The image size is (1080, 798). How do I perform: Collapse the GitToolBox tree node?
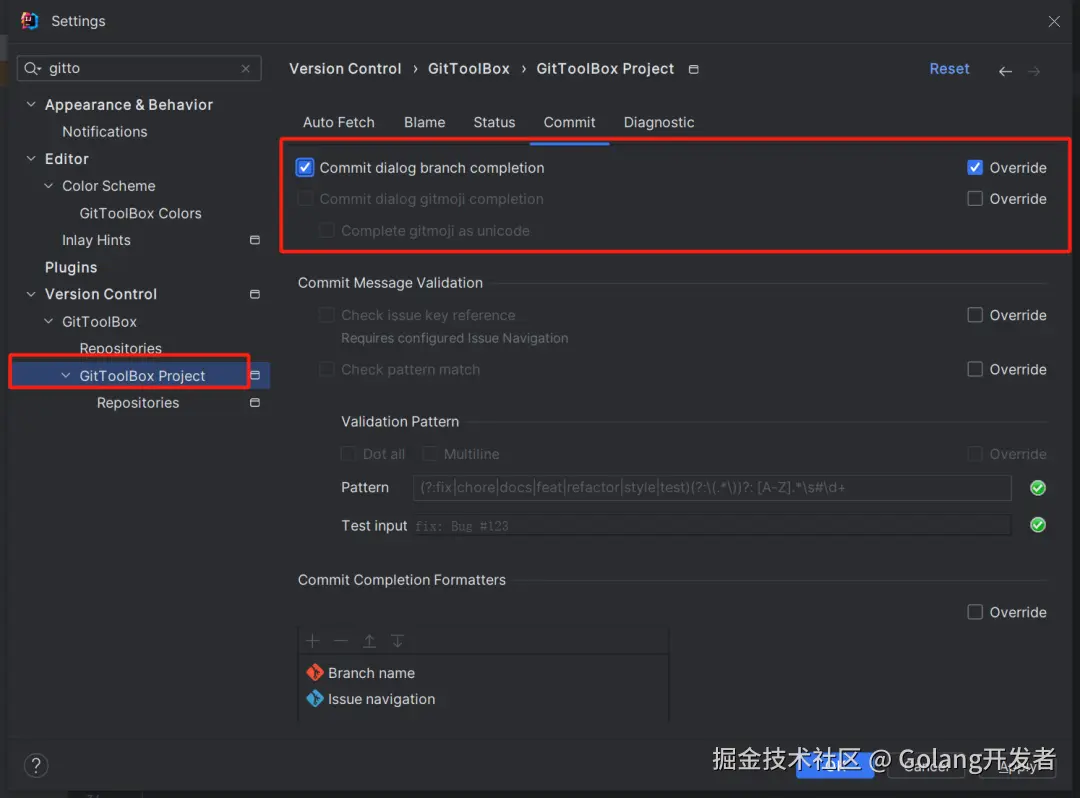click(48, 322)
